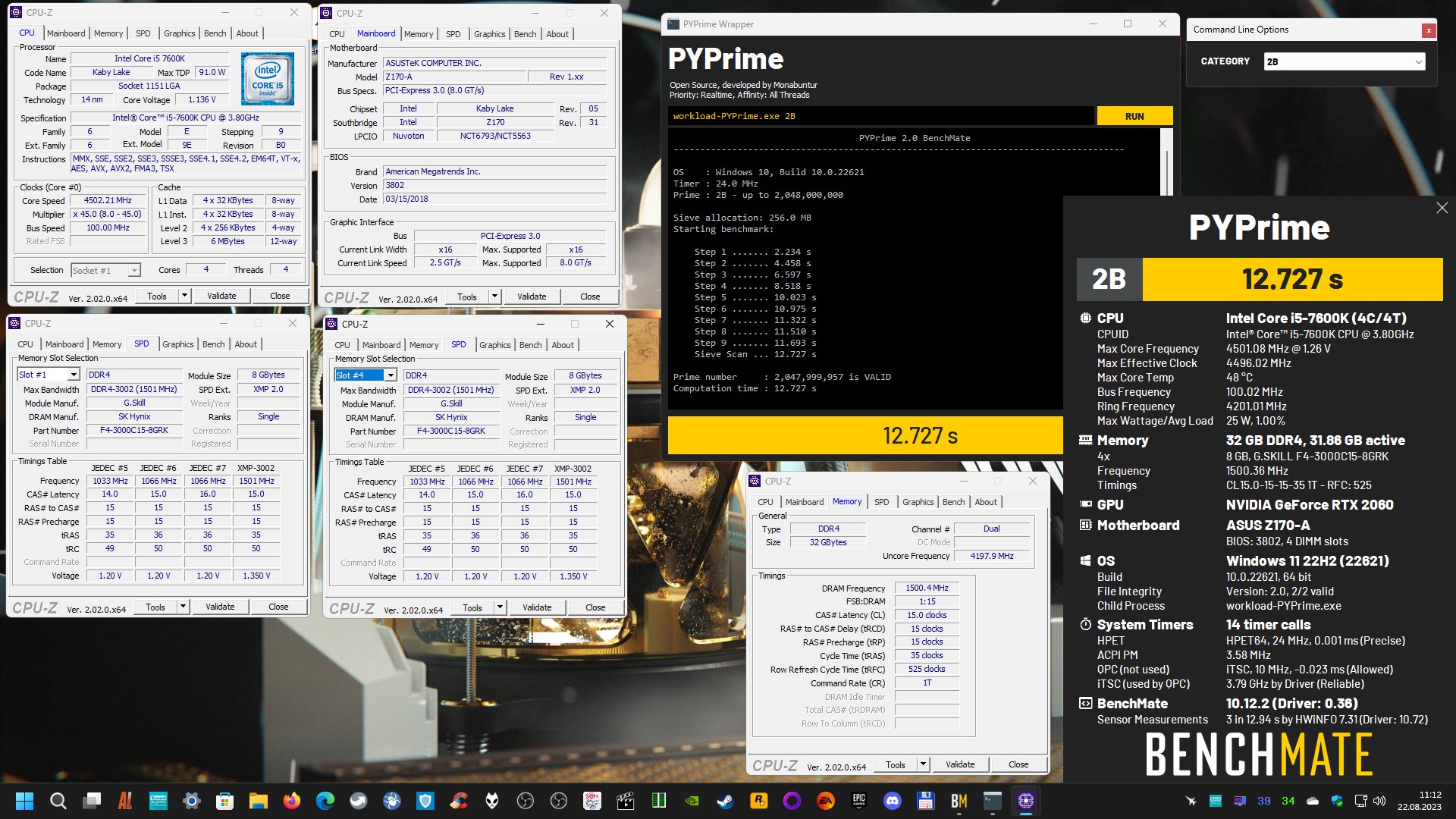Click Validate in Intel Core i5 CPU-Z window
The image size is (1456, 819).
point(221,296)
